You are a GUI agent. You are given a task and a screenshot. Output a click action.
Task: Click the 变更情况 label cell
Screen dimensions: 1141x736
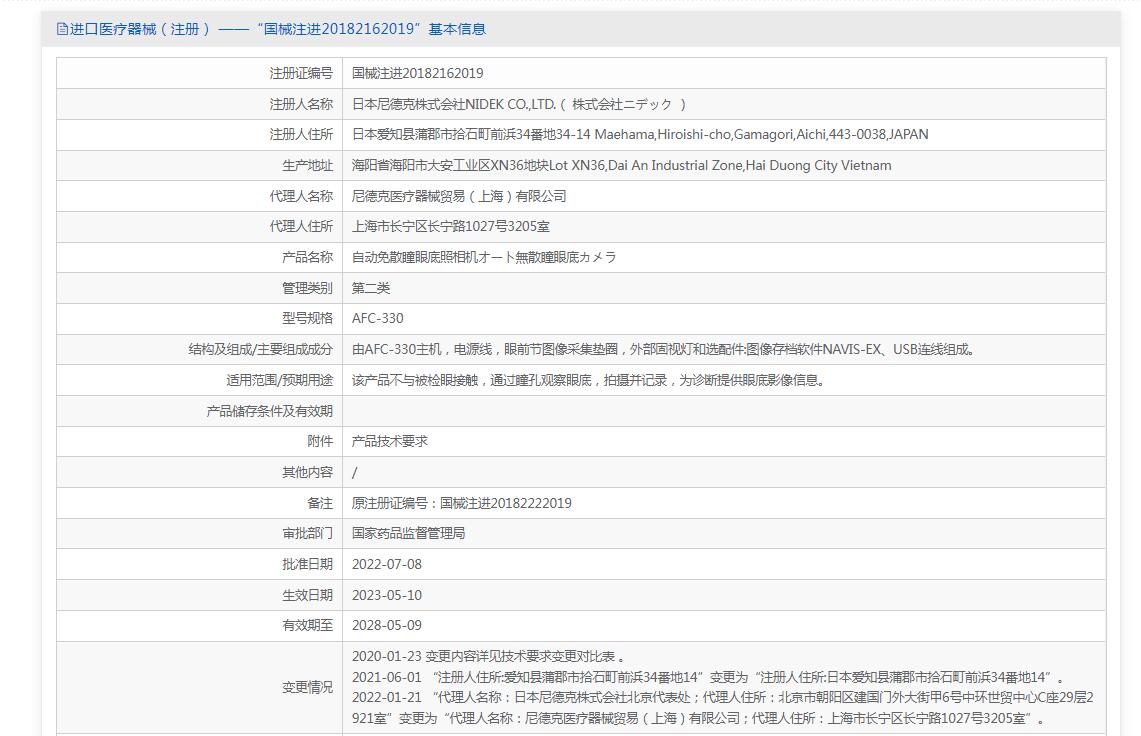coord(199,687)
